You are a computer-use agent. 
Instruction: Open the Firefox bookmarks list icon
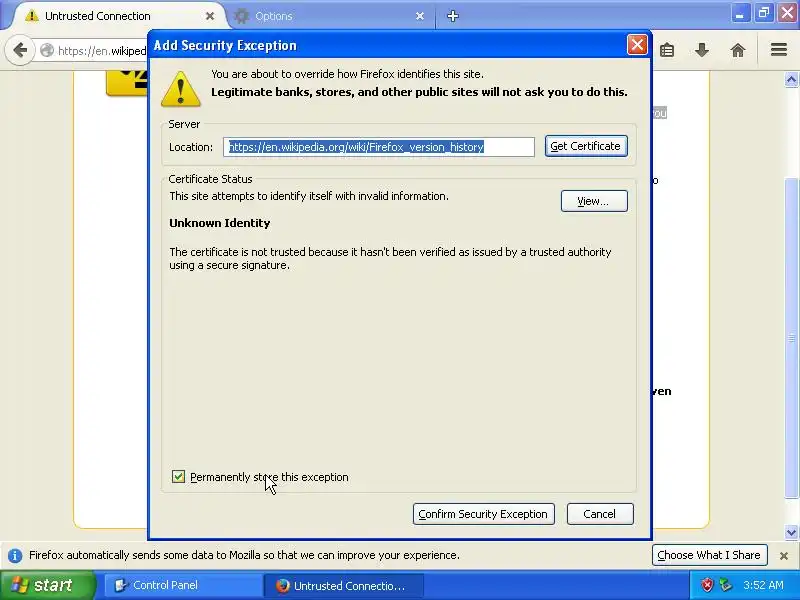[x=667, y=50]
